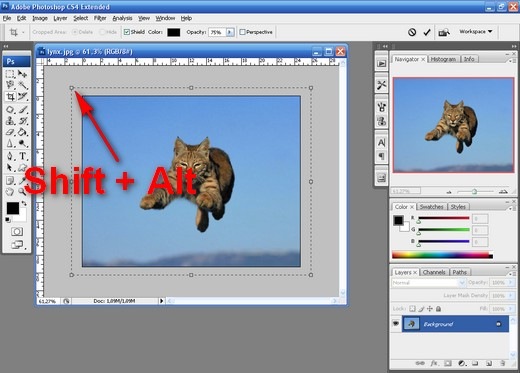Viewport: 520px width, 373px height.
Task: Open the Actions panel icon
Action: tap(381, 63)
